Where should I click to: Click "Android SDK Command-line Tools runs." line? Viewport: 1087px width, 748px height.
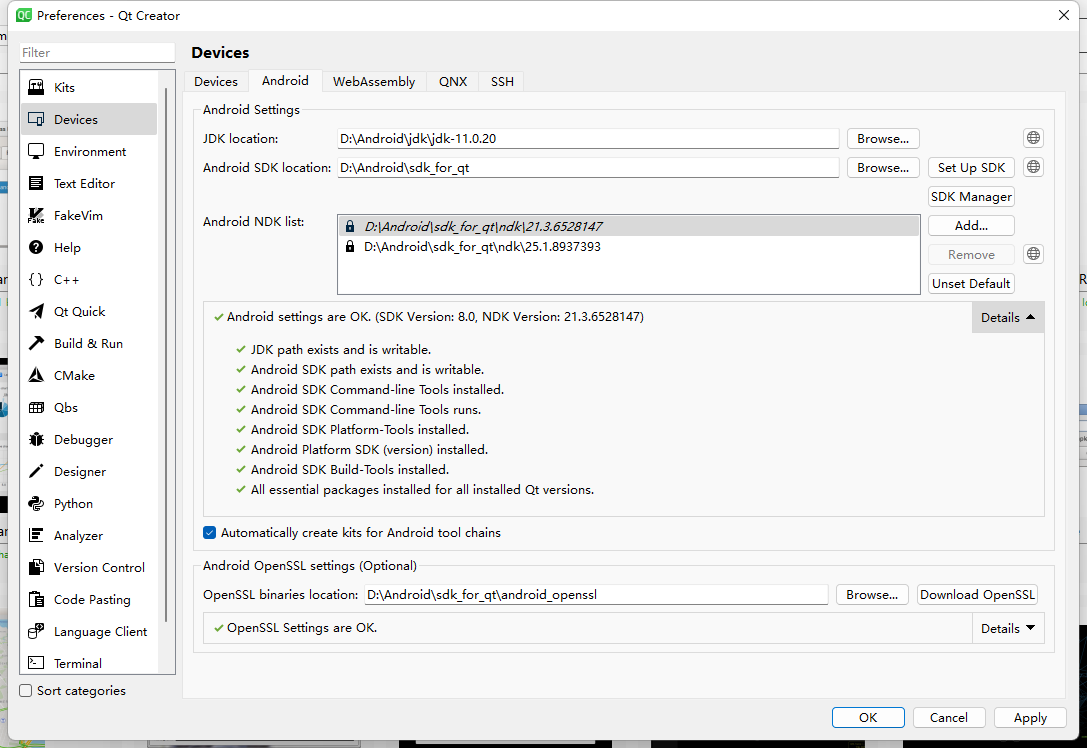click(x=365, y=410)
